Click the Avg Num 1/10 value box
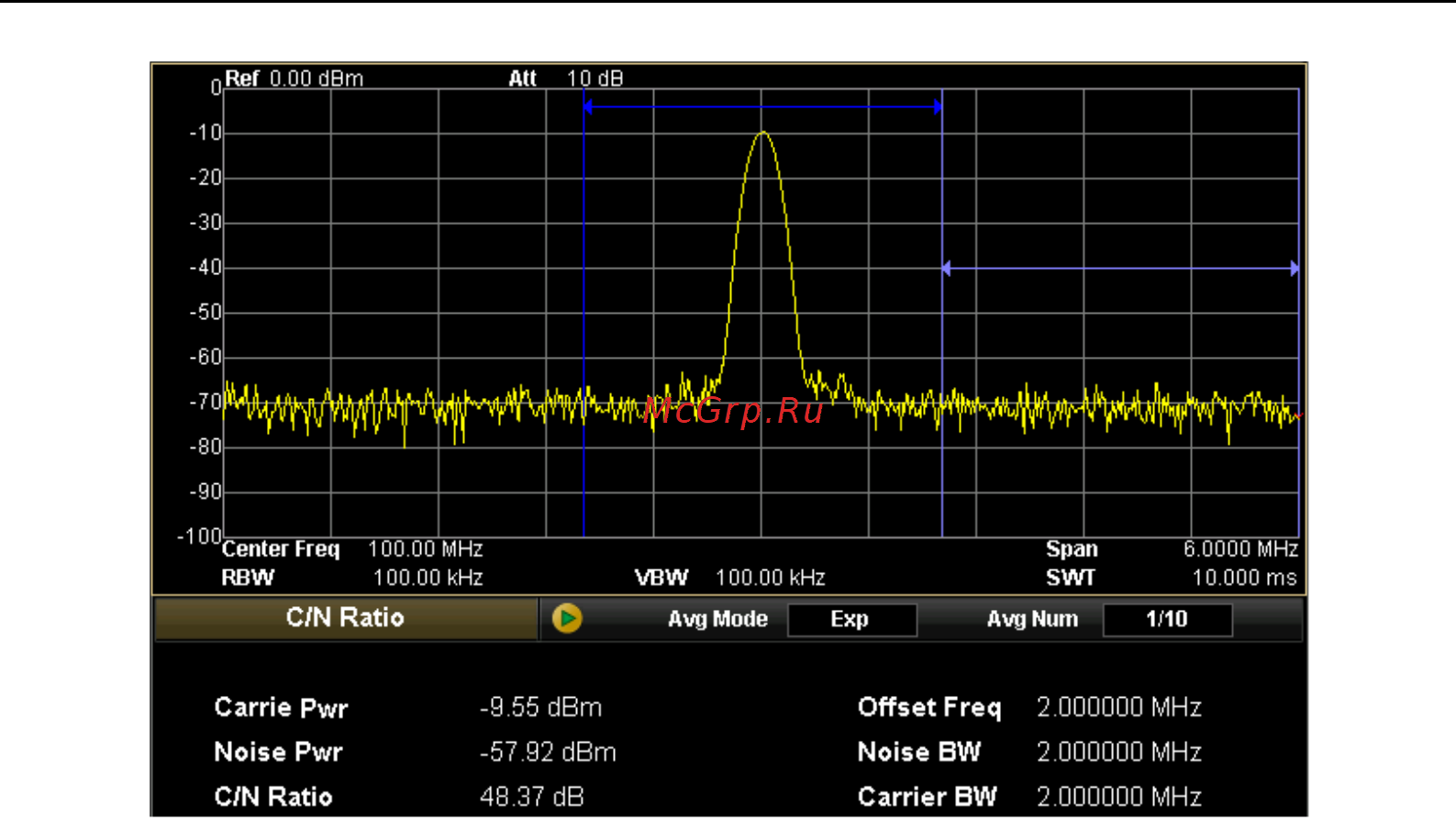 [x=1167, y=619]
